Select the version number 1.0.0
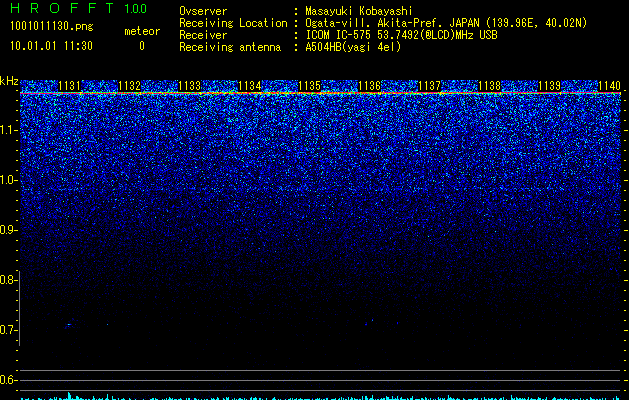The image size is (629, 400). pos(136,9)
